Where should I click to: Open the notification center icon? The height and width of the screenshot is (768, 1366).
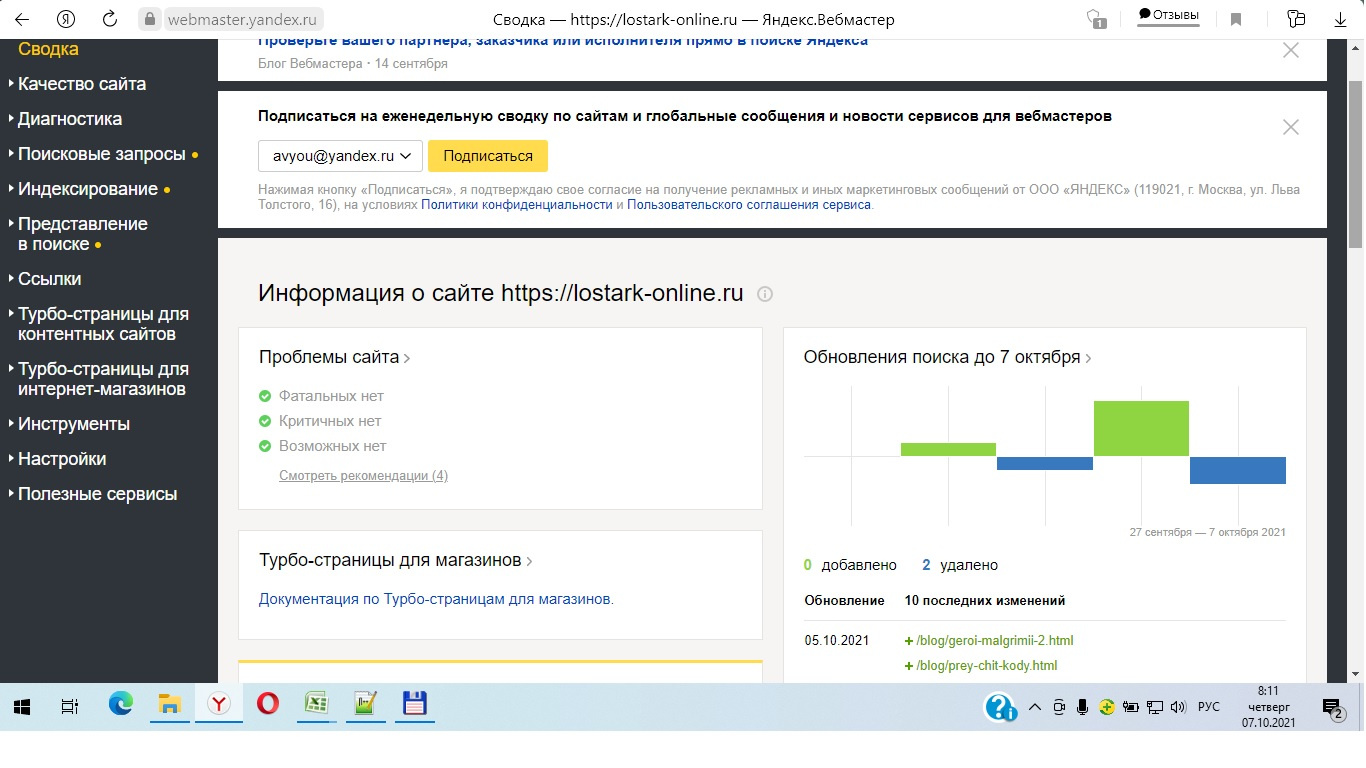(x=1332, y=707)
